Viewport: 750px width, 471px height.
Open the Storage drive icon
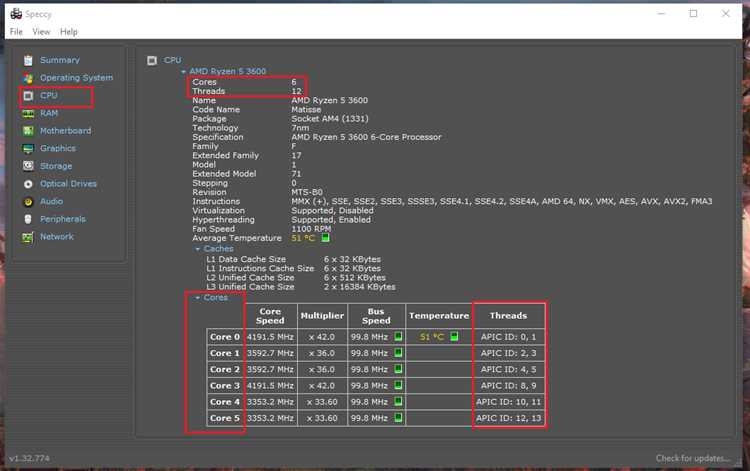[x=28, y=166]
